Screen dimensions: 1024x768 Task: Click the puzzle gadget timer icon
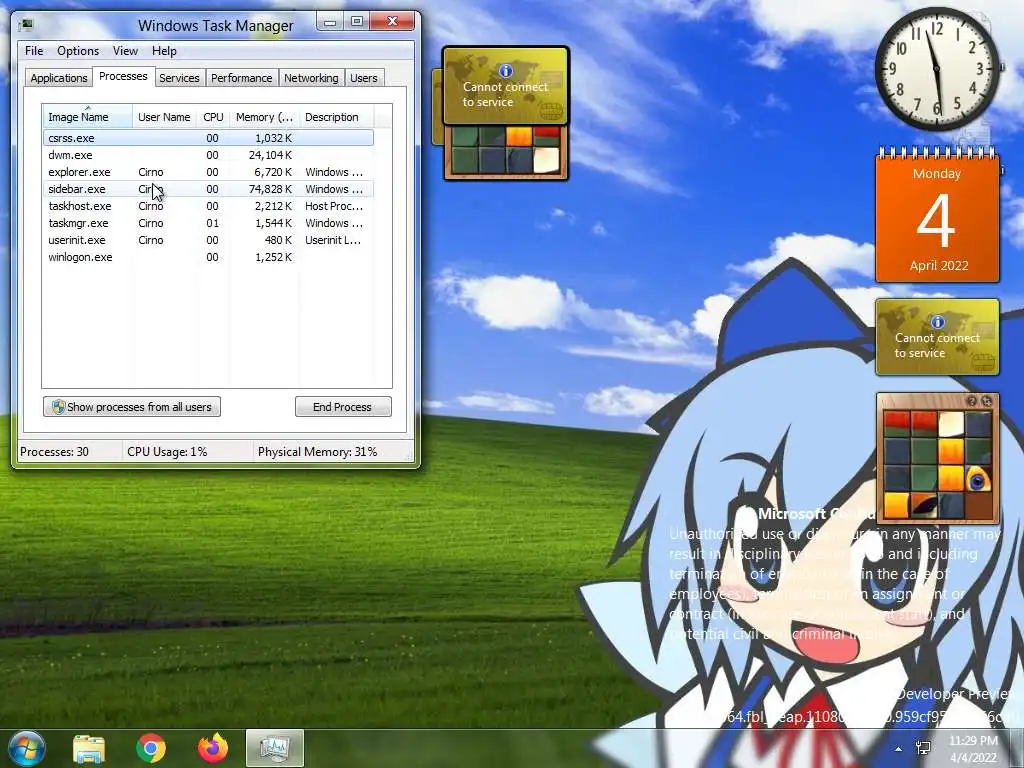[x=987, y=401]
